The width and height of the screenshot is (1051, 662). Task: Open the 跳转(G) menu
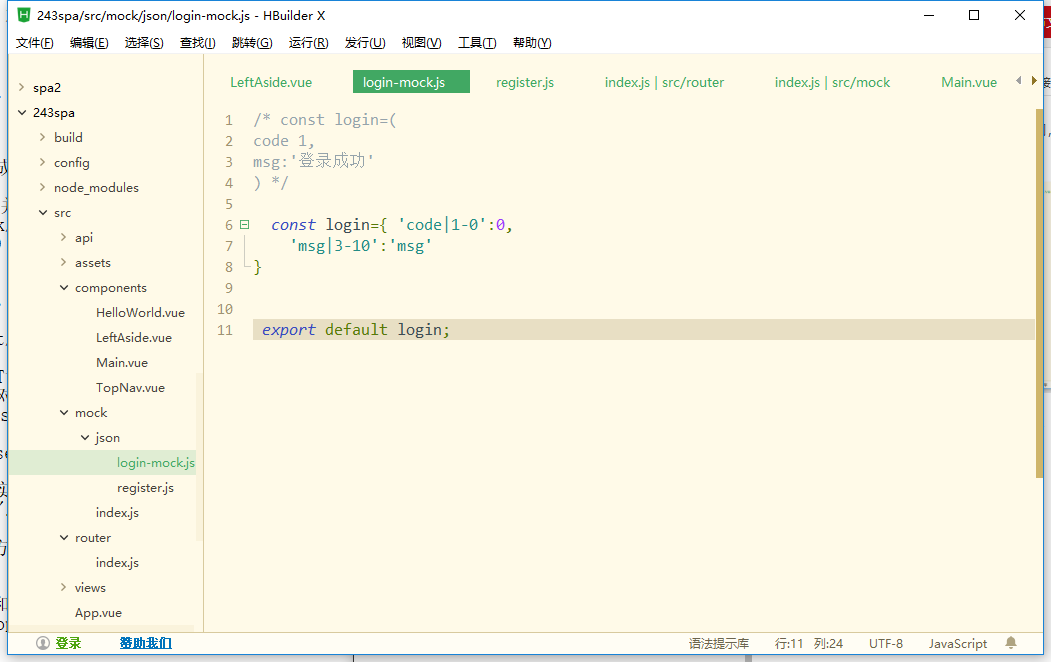coord(252,43)
